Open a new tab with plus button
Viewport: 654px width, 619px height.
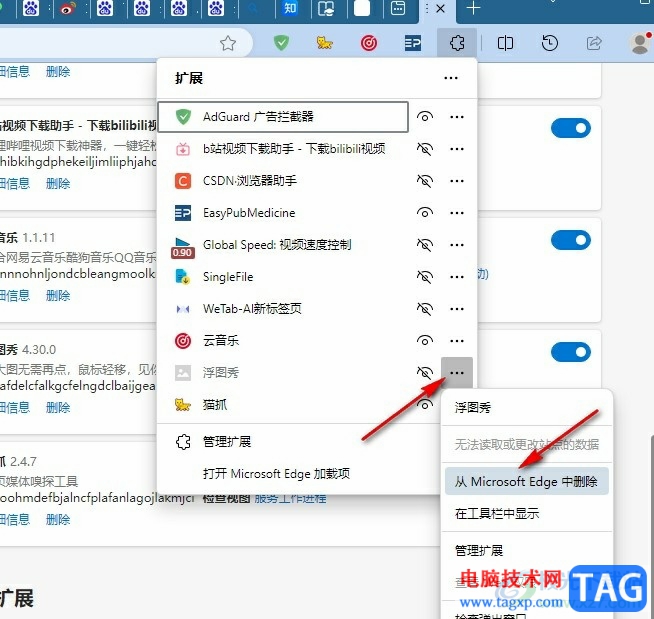coord(473,8)
